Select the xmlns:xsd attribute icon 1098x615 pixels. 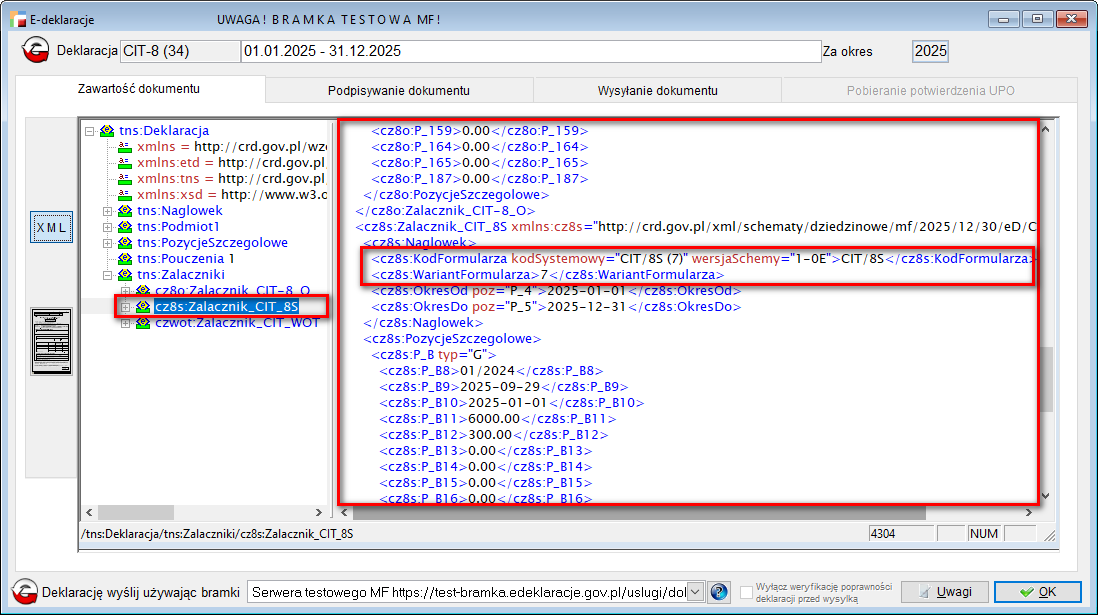coord(125,195)
